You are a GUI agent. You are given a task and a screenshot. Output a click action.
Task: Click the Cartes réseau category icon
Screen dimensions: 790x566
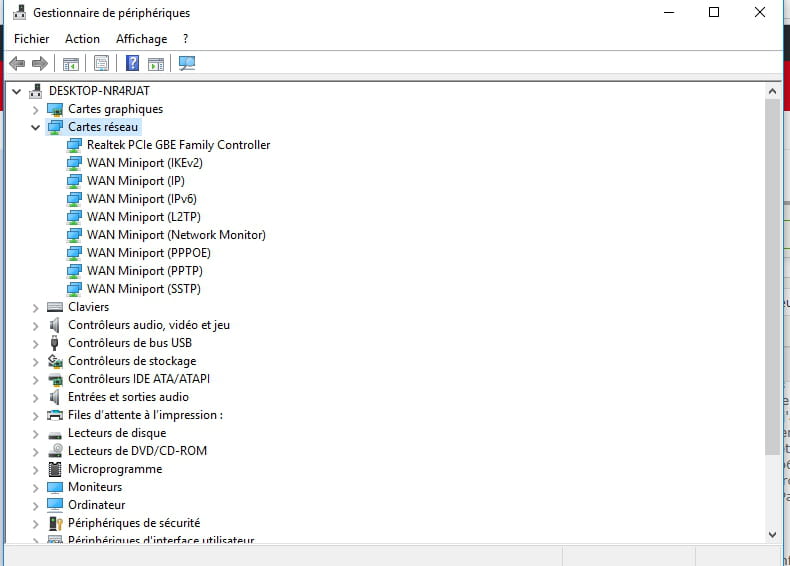[55, 127]
